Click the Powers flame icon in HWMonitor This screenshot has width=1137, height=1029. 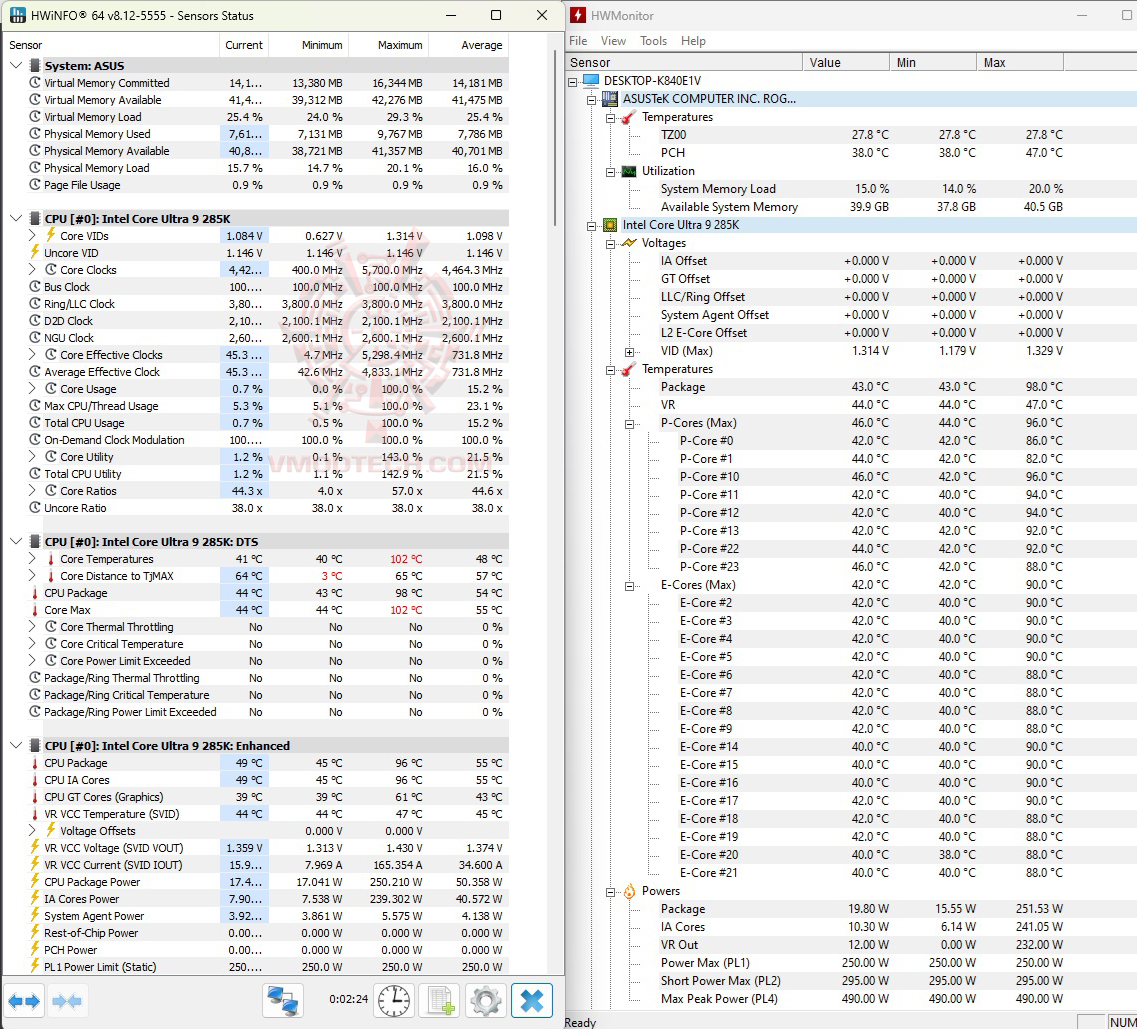[629, 891]
